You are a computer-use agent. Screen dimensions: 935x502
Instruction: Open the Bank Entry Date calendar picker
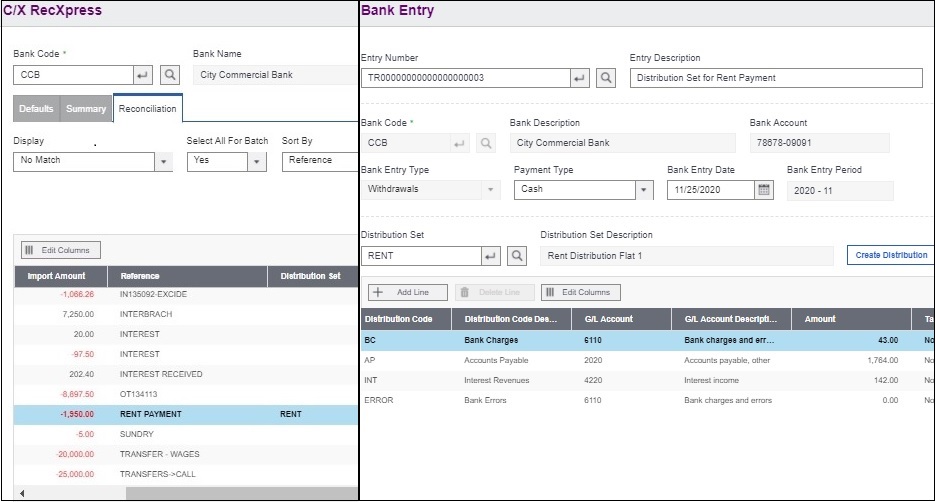click(764, 189)
